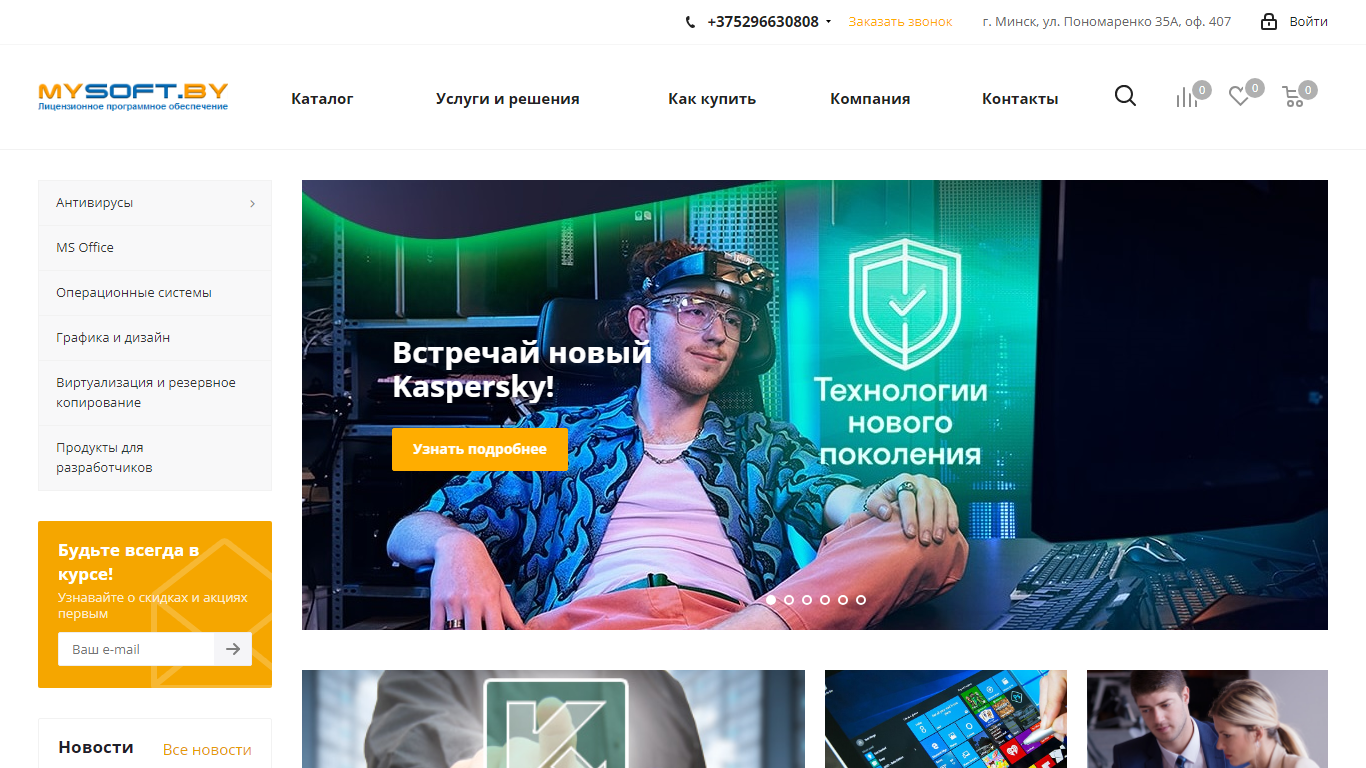This screenshot has width=1366, height=768.
Task: Select the second banner slide dot
Action: 789,600
